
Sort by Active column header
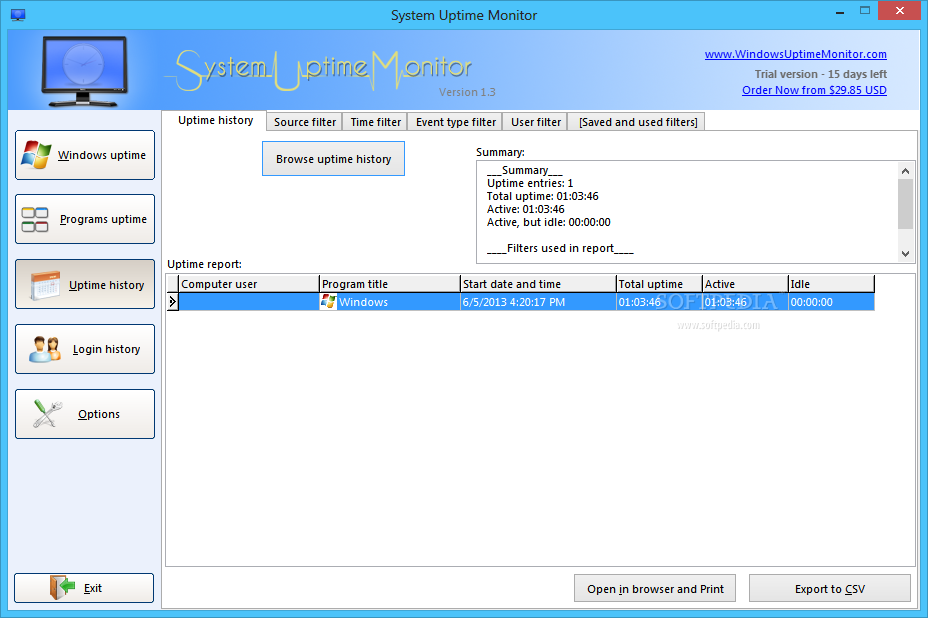coord(745,284)
